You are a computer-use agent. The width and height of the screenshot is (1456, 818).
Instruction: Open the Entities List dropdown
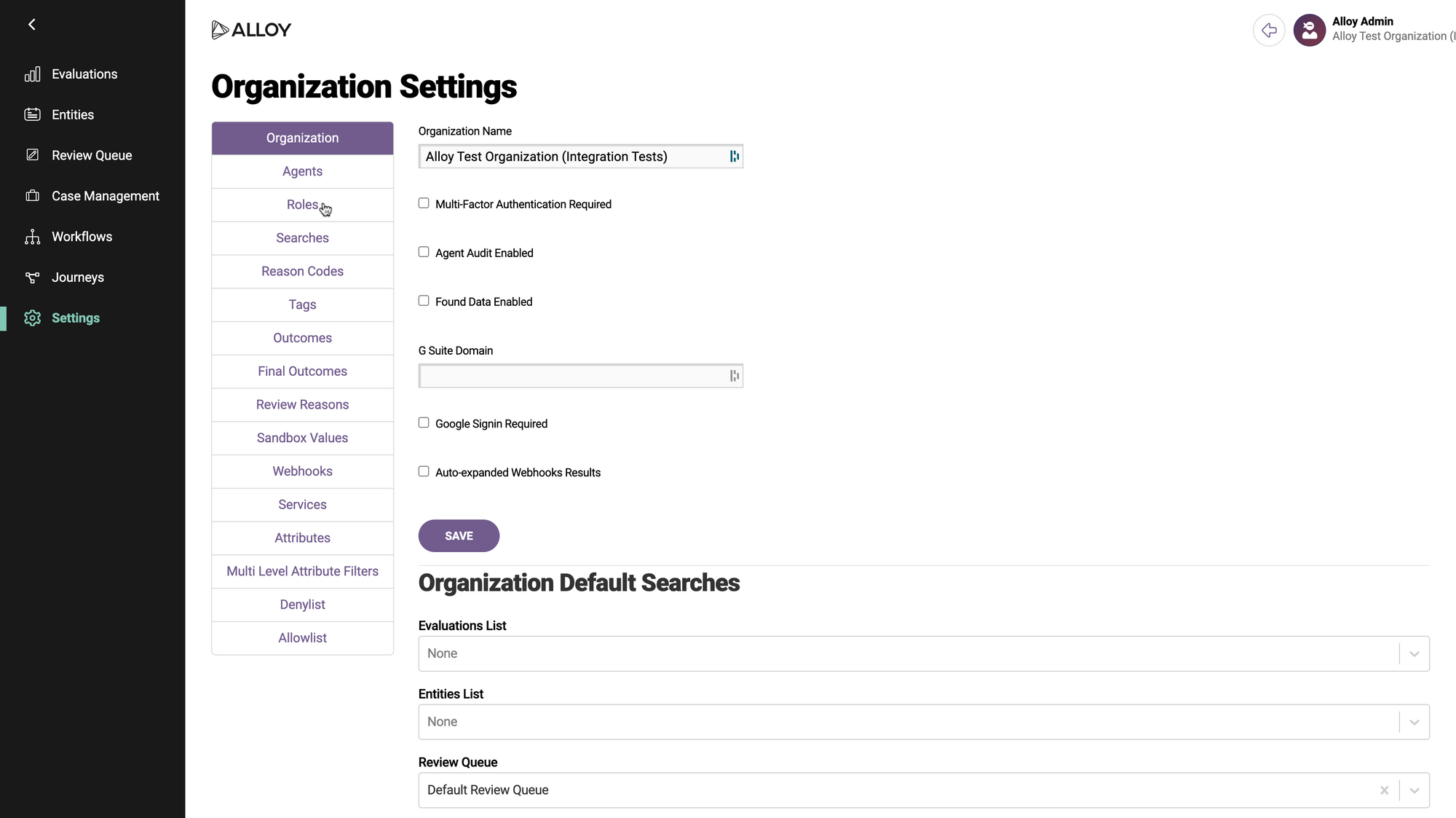(x=1414, y=722)
